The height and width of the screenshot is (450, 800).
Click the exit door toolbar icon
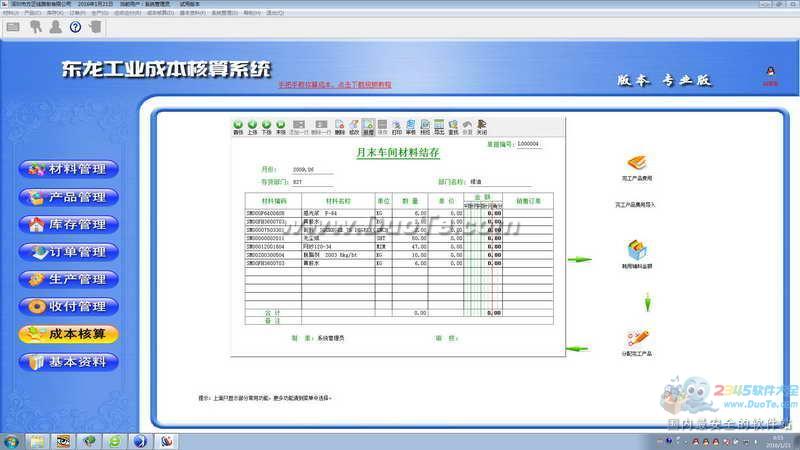tap(95, 27)
